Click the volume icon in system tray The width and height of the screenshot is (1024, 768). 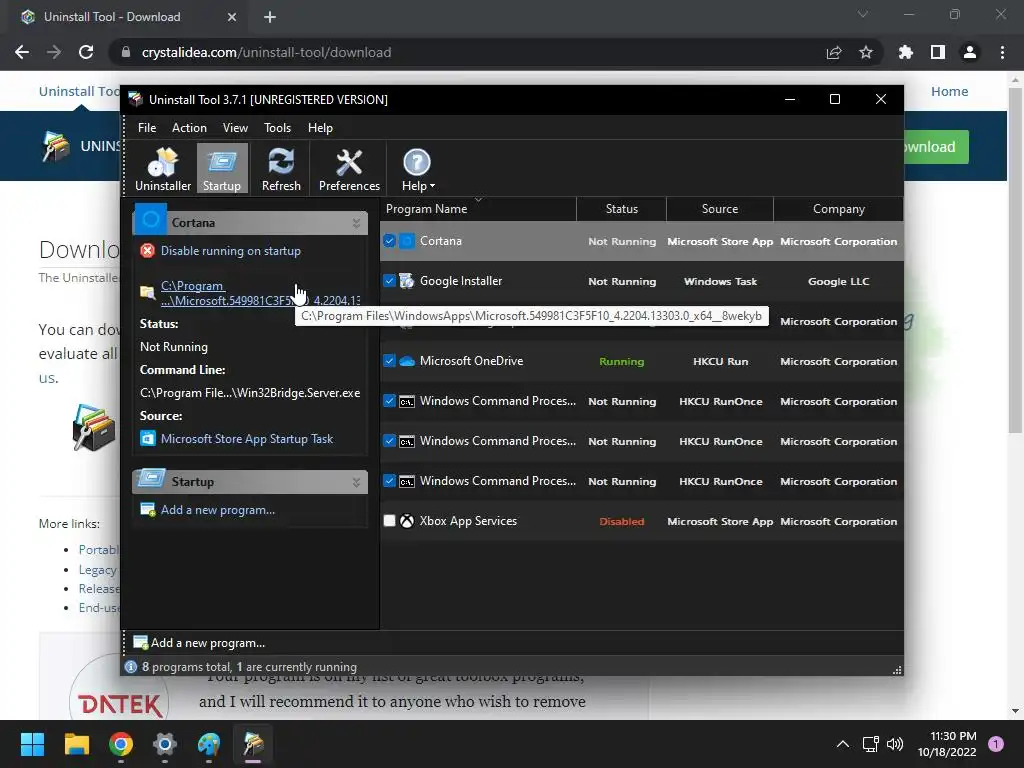[895, 744]
